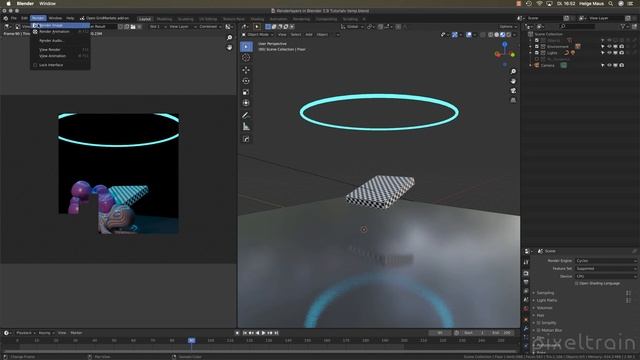This screenshot has height=360, width=640.
Task: Open the Combined pass dropdown
Action: coord(210,27)
